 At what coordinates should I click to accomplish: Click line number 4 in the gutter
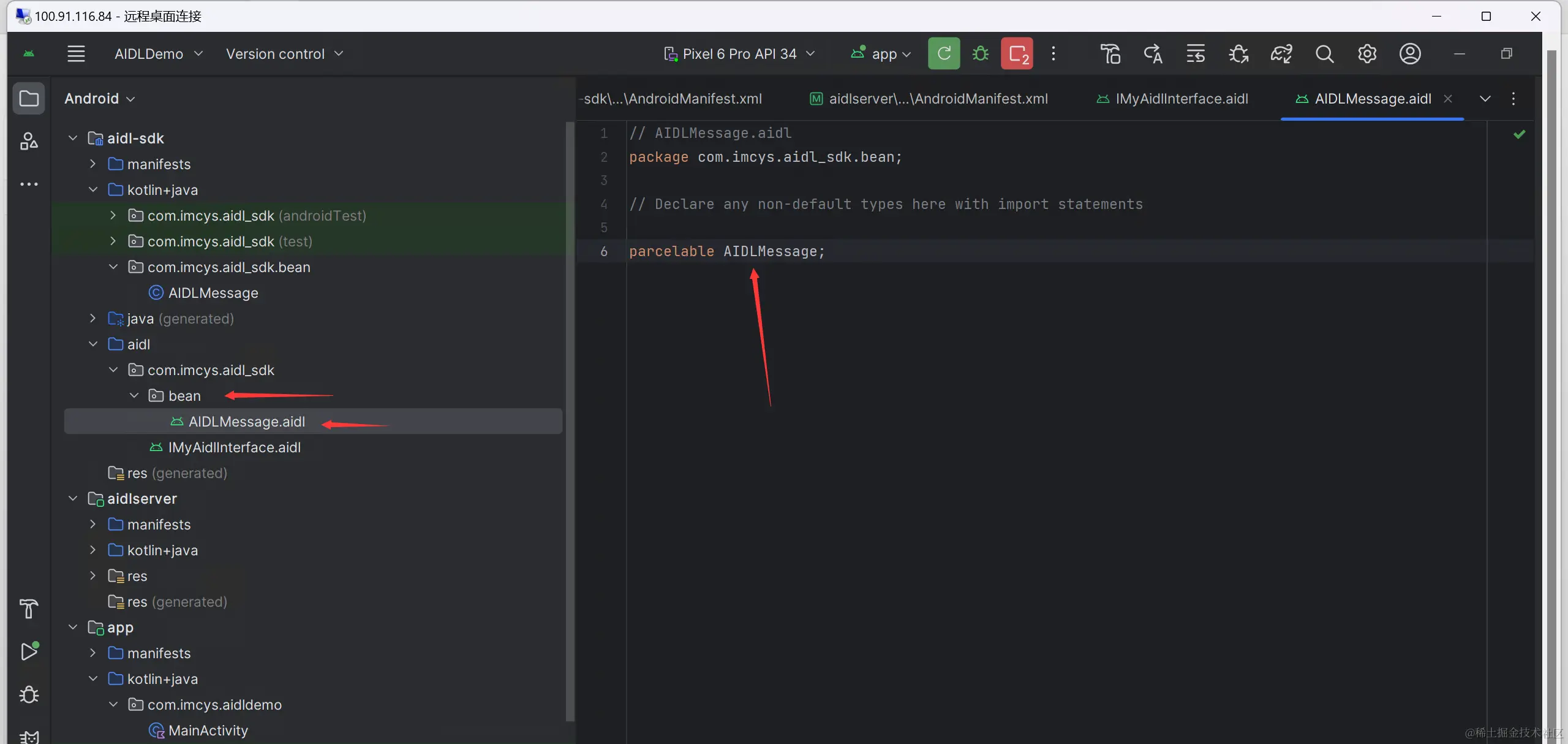click(604, 204)
